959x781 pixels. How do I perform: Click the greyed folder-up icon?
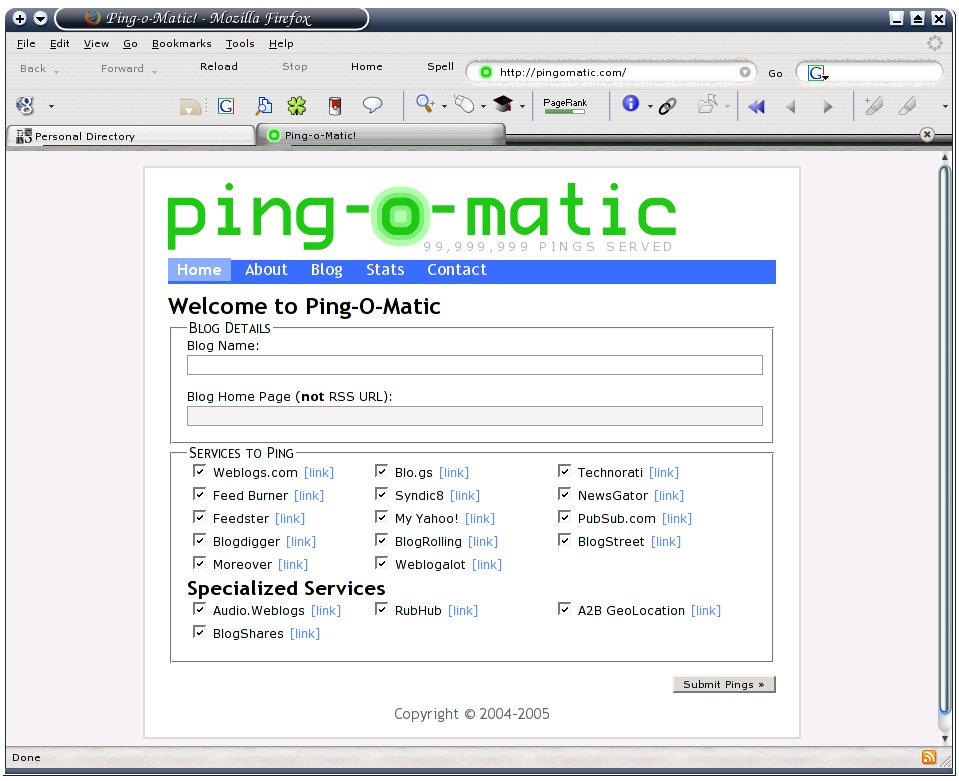coord(709,104)
